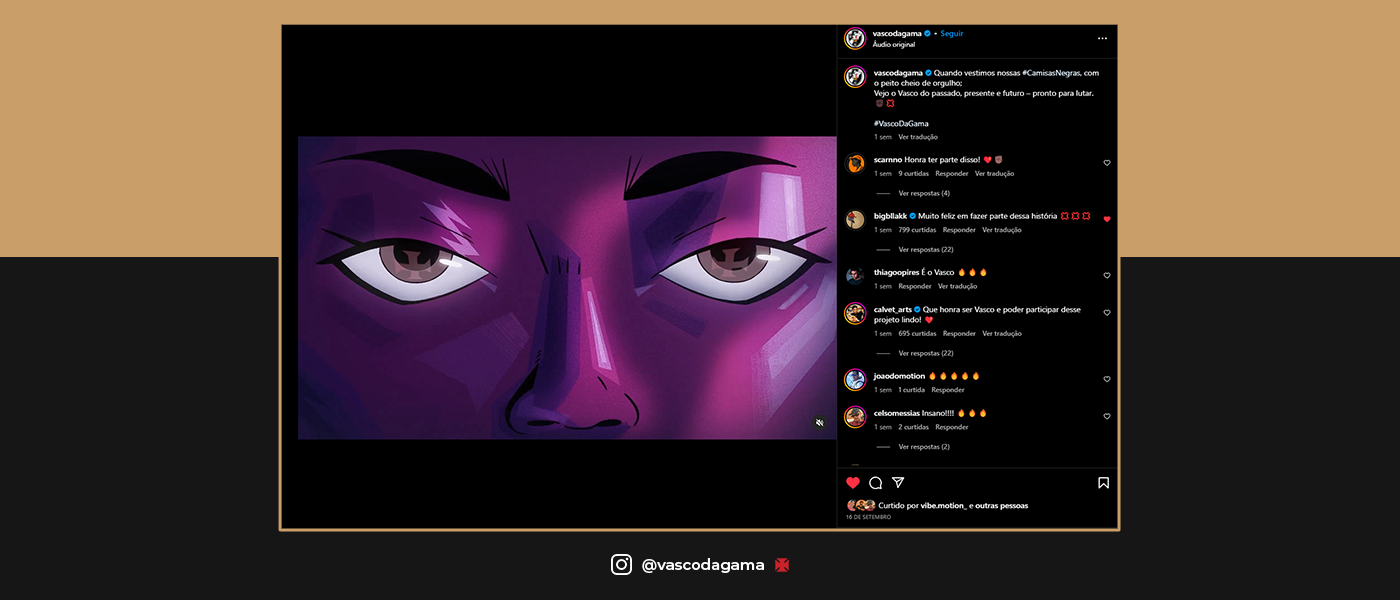Click the red Vasco cross emblem in footer
The width and height of the screenshot is (1400, 600).
coord(782,565)
